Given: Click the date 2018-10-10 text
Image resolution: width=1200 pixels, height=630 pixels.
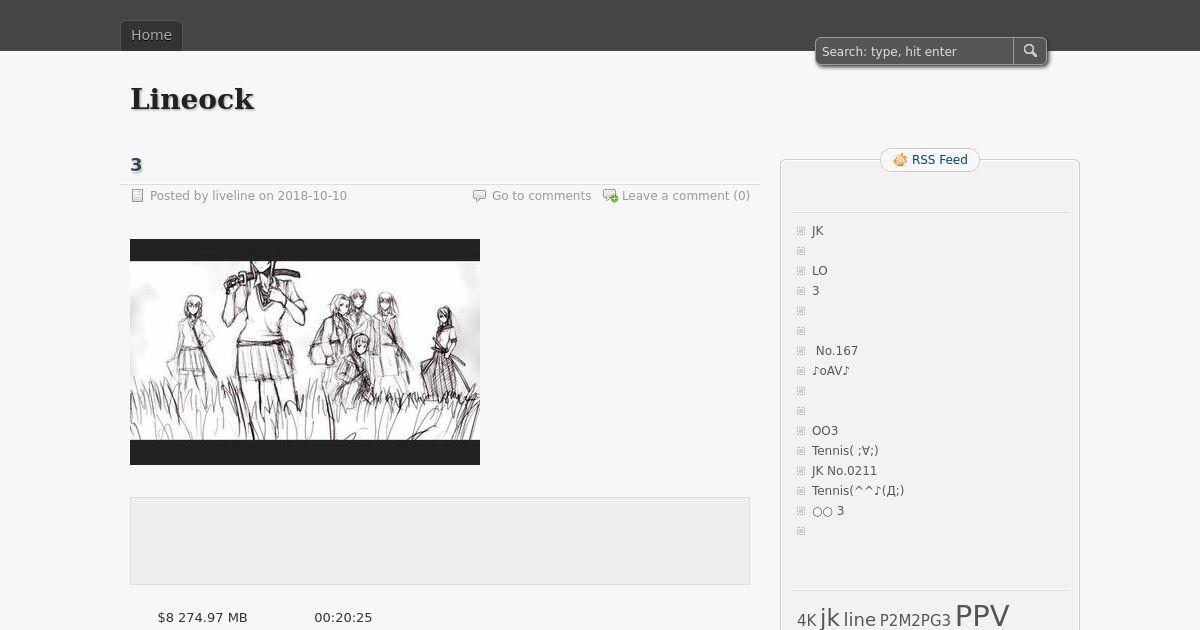Looking at the screenshot, I should click(312, 196).
